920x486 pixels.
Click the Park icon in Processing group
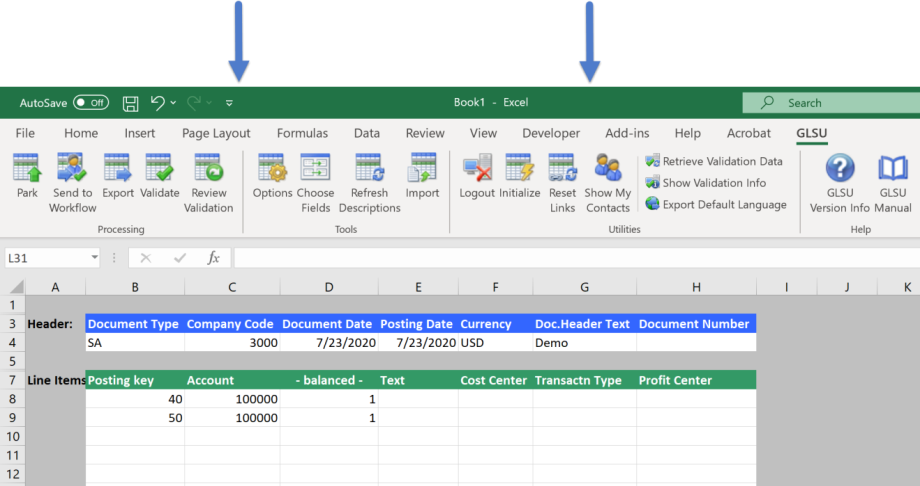pyautogui.click(x=27, y=176)
